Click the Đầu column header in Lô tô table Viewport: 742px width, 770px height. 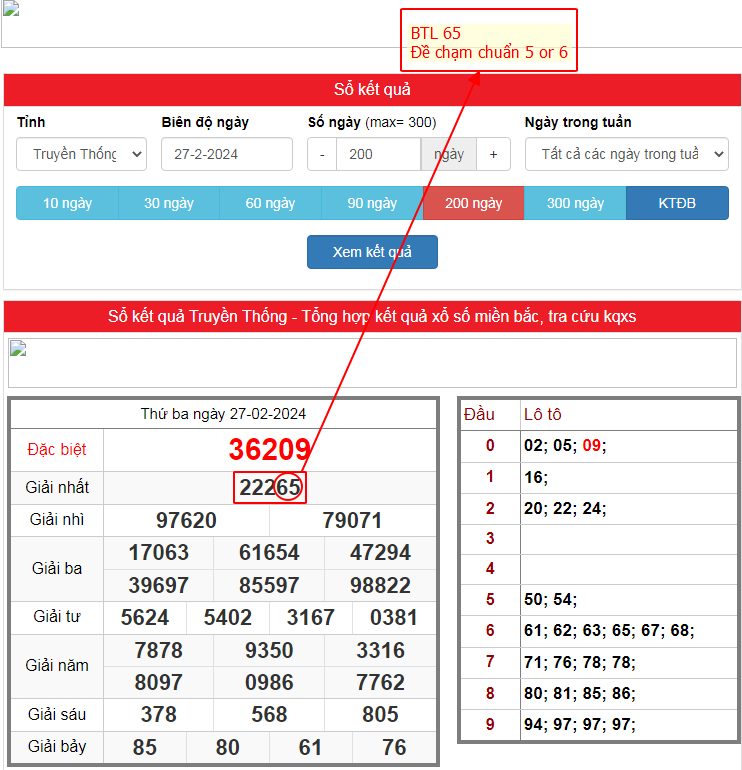480,414
